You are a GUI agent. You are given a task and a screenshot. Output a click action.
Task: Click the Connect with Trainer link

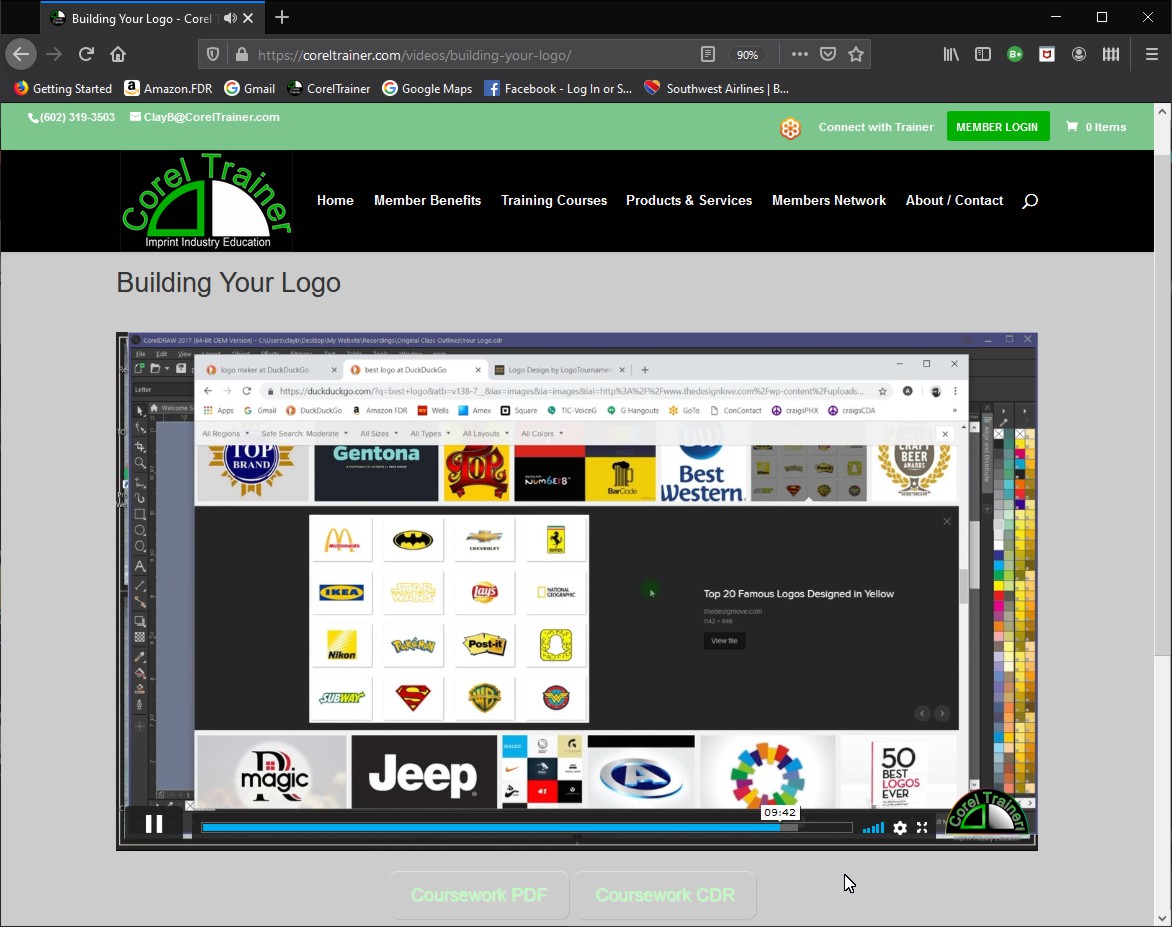click(876, 127)
